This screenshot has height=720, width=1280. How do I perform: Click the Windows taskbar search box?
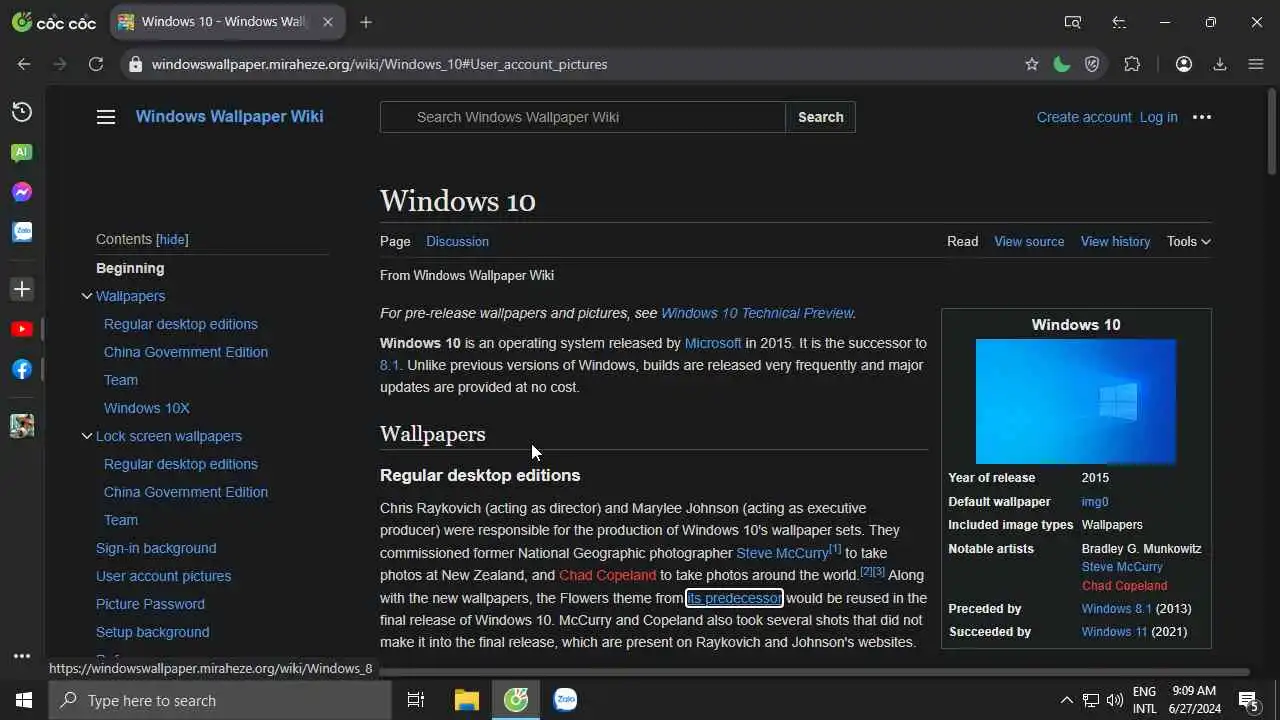click(x=220, y=700)
